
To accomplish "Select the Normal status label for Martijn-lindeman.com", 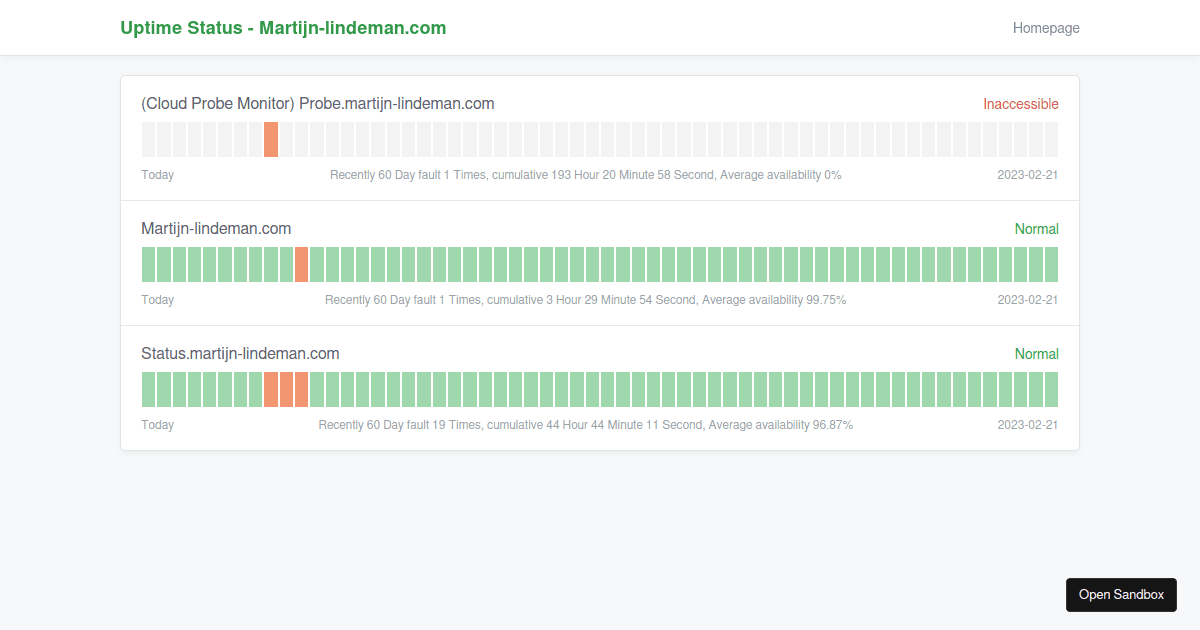I will pos(1037,228).
